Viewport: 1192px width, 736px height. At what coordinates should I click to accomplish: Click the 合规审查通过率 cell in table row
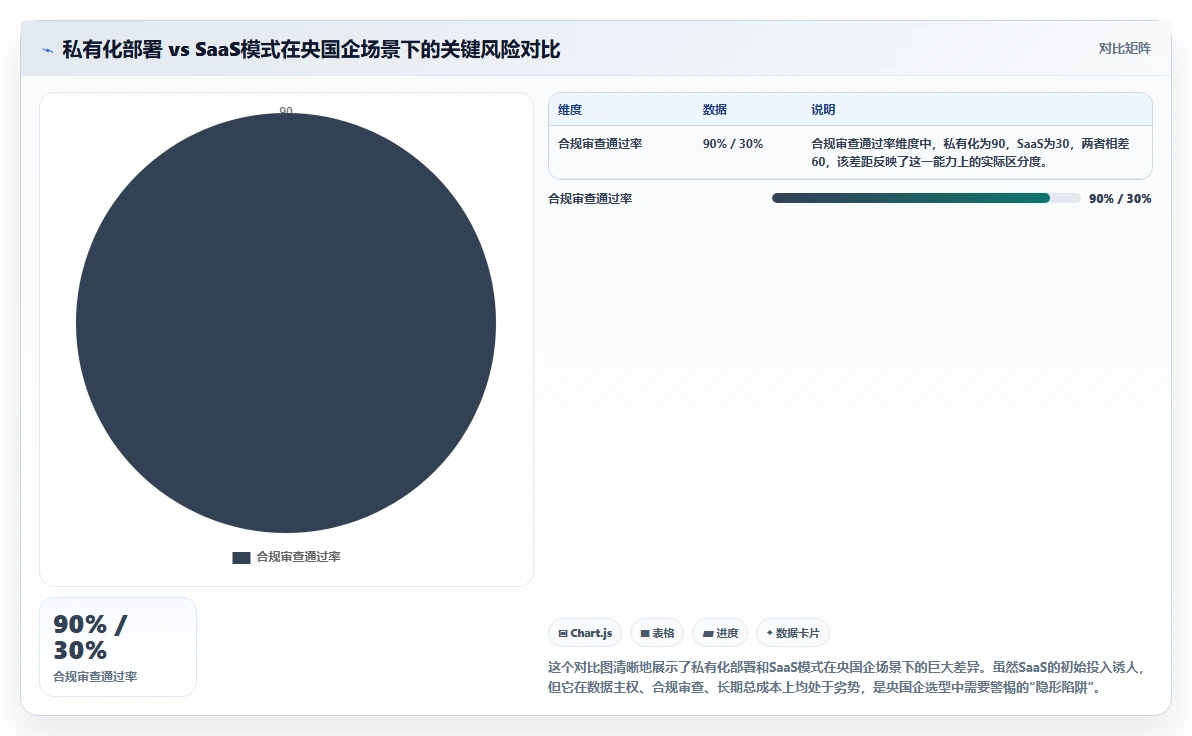(600, 144)
